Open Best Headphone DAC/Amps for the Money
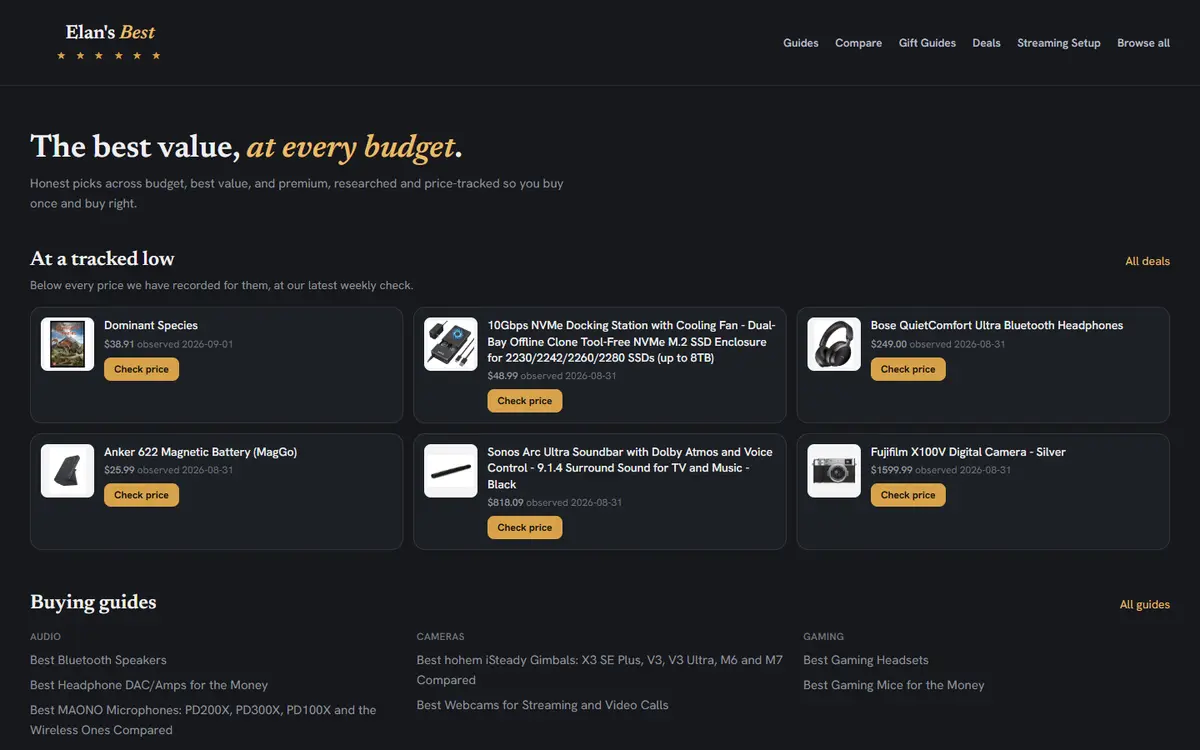1200x750 pixels. point(149,685)
